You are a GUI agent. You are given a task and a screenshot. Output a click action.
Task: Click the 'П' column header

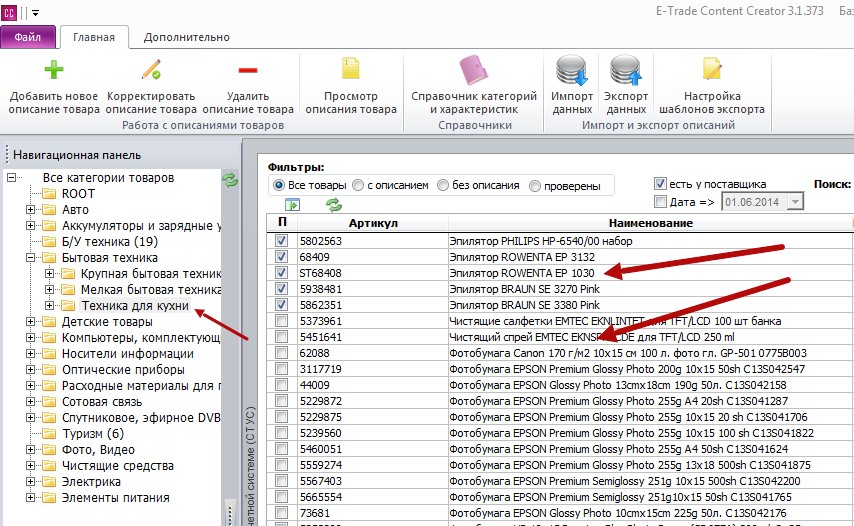[x=282, y=222]
